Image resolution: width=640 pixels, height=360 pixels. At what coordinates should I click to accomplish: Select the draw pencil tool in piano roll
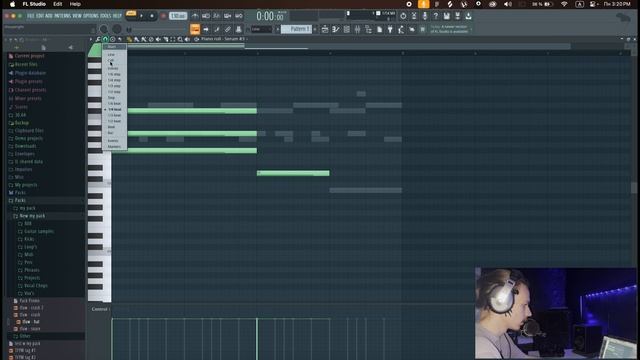point(129,39)
